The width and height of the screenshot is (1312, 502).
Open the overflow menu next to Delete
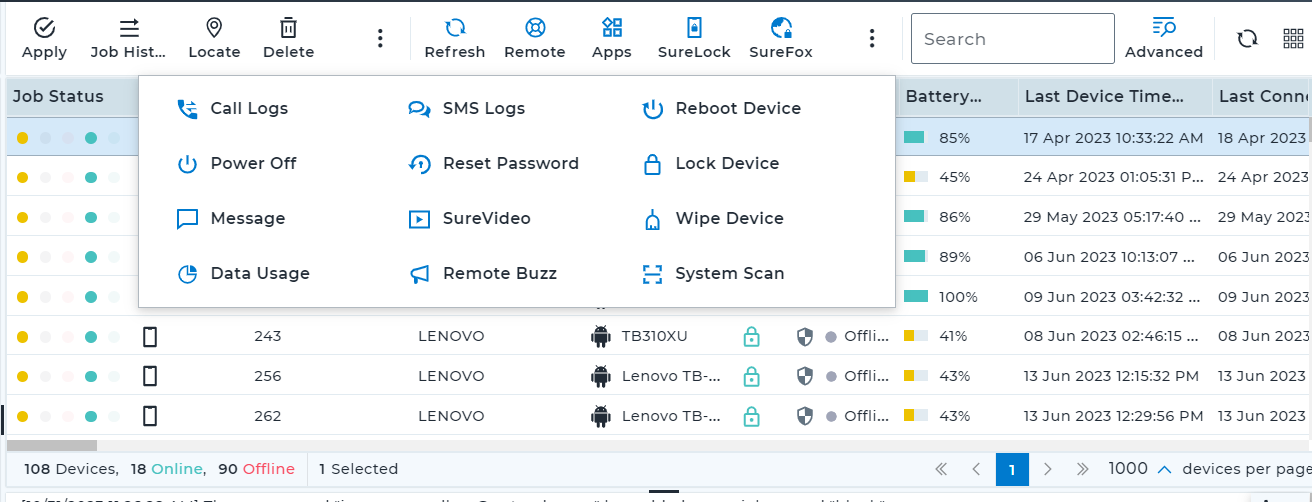(380, 38)
